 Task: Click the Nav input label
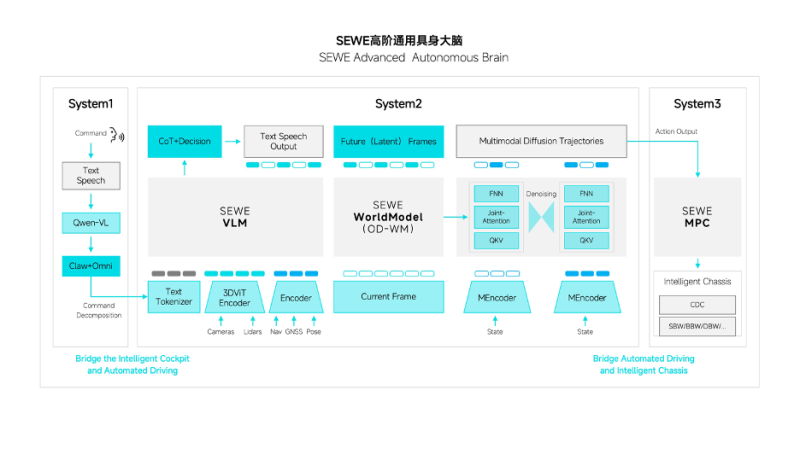click(x=276, y=332)
